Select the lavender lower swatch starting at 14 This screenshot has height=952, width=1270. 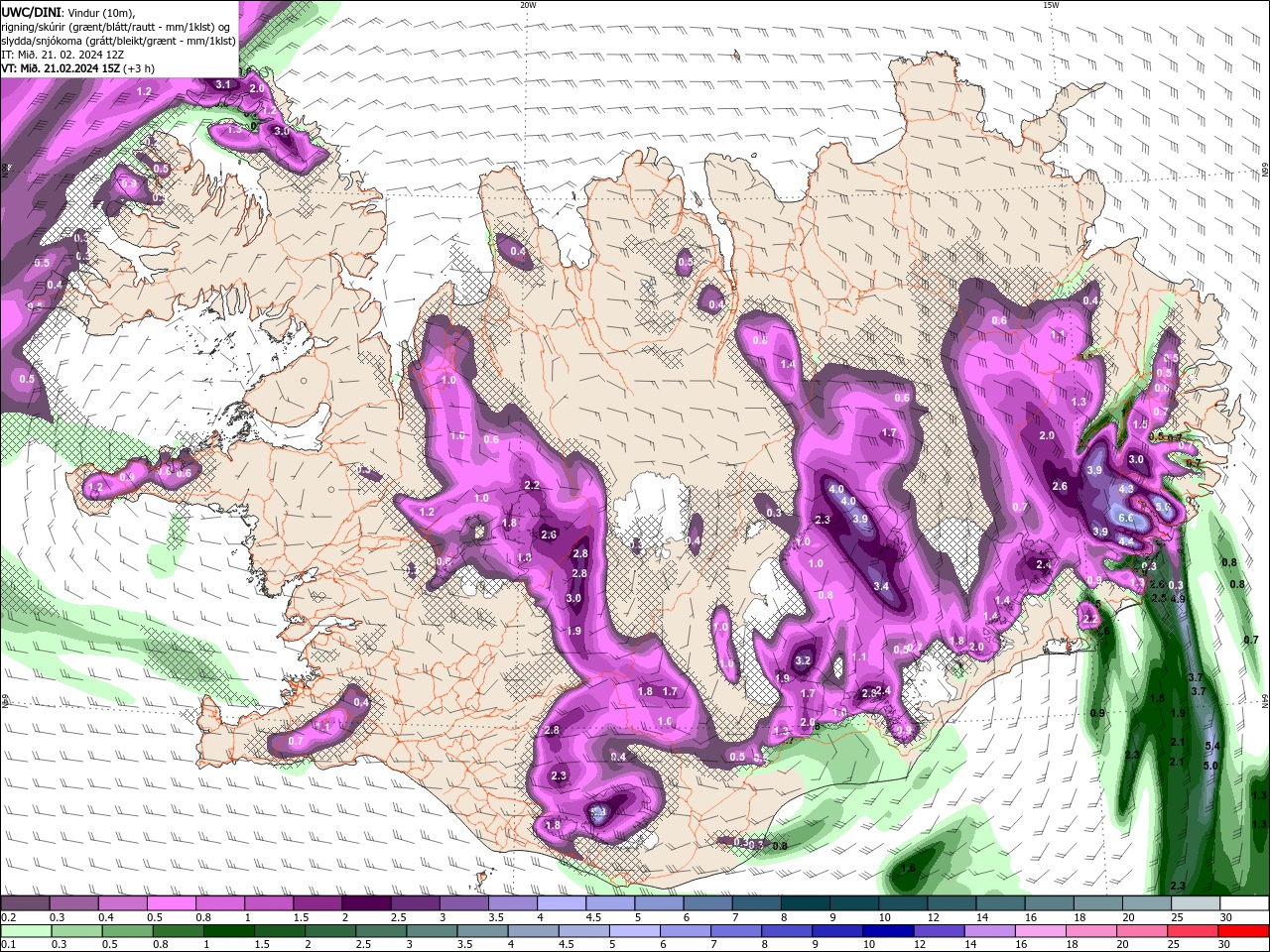(x=990, y=931)
